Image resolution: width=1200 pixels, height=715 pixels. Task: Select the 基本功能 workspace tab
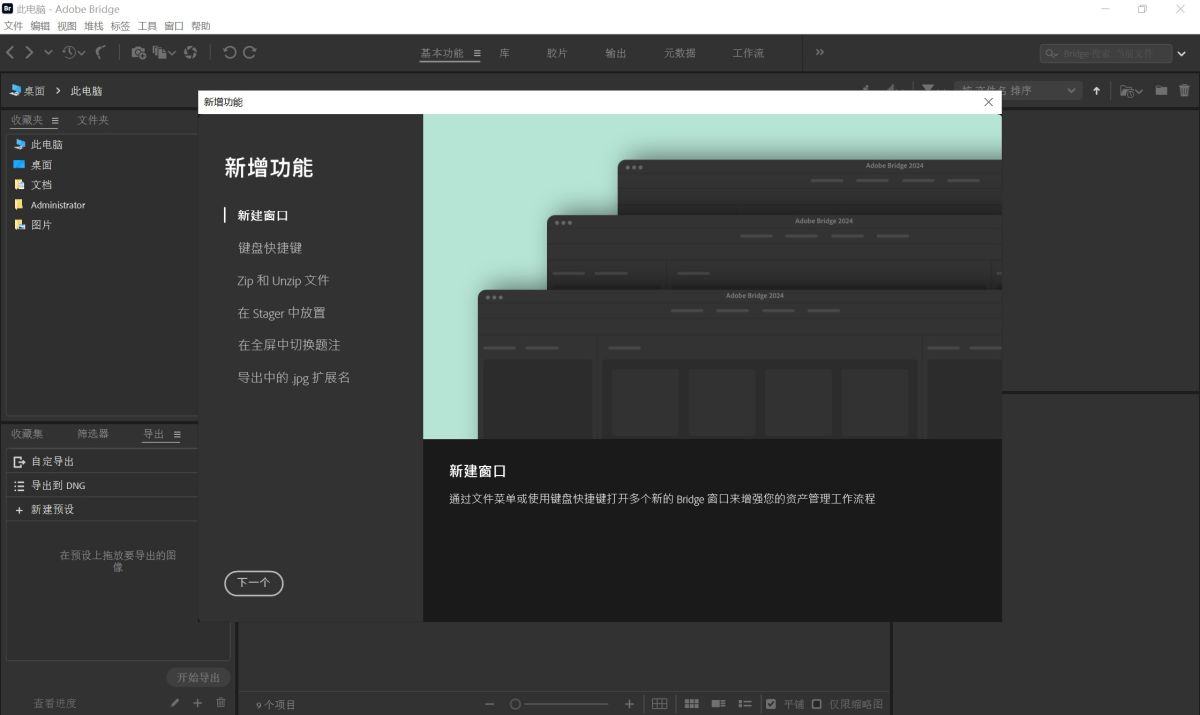click(x=441, y=53)
